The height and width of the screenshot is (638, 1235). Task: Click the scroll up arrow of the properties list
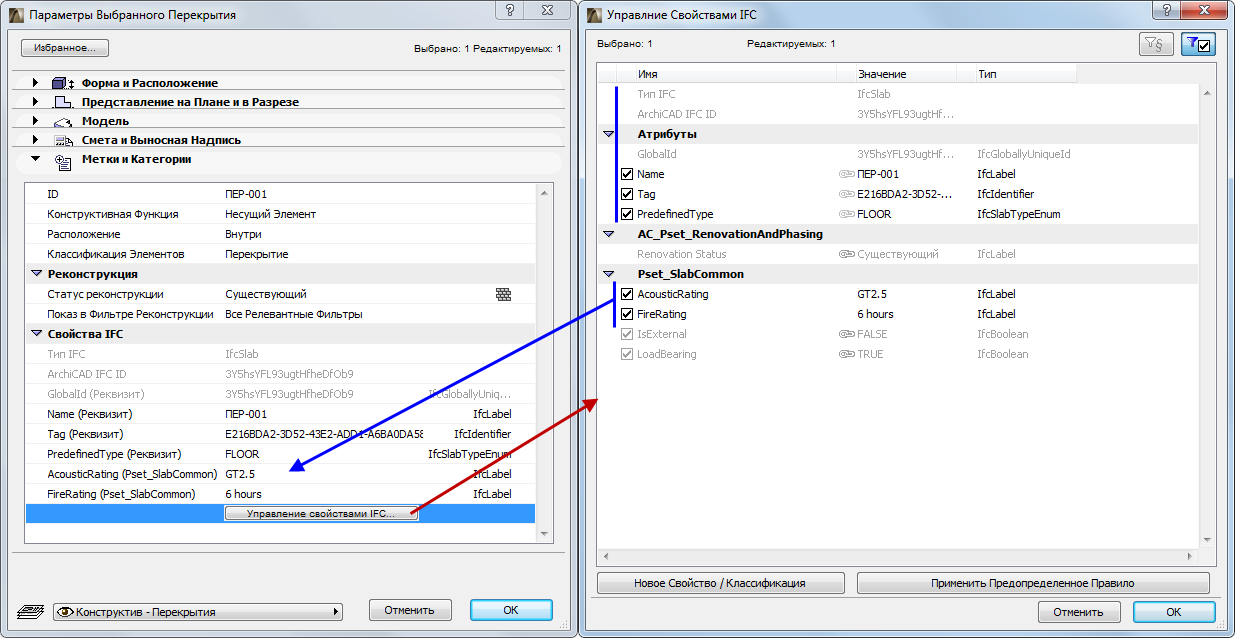(x=544, y=192)
